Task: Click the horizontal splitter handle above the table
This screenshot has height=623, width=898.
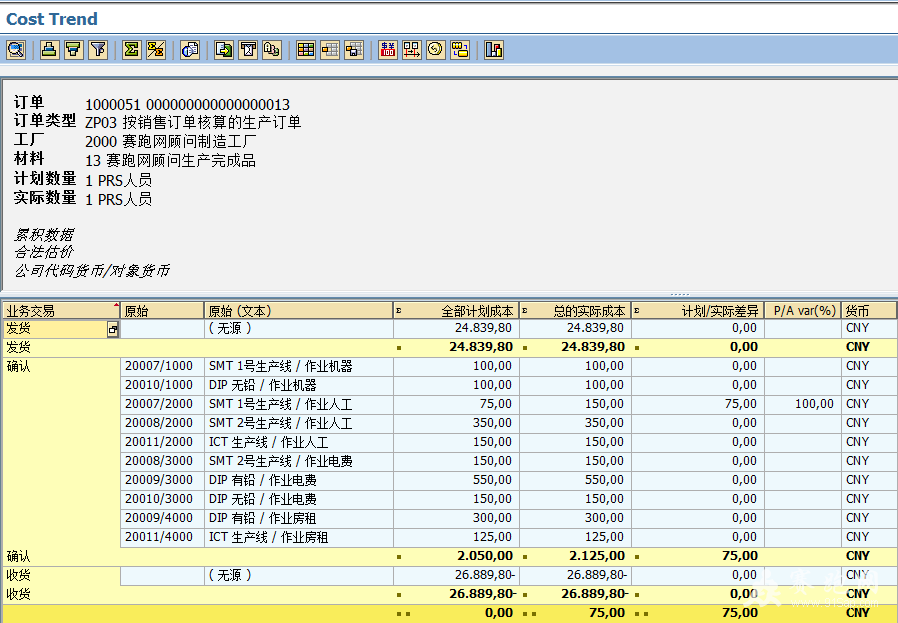Action: coord(679,294)
